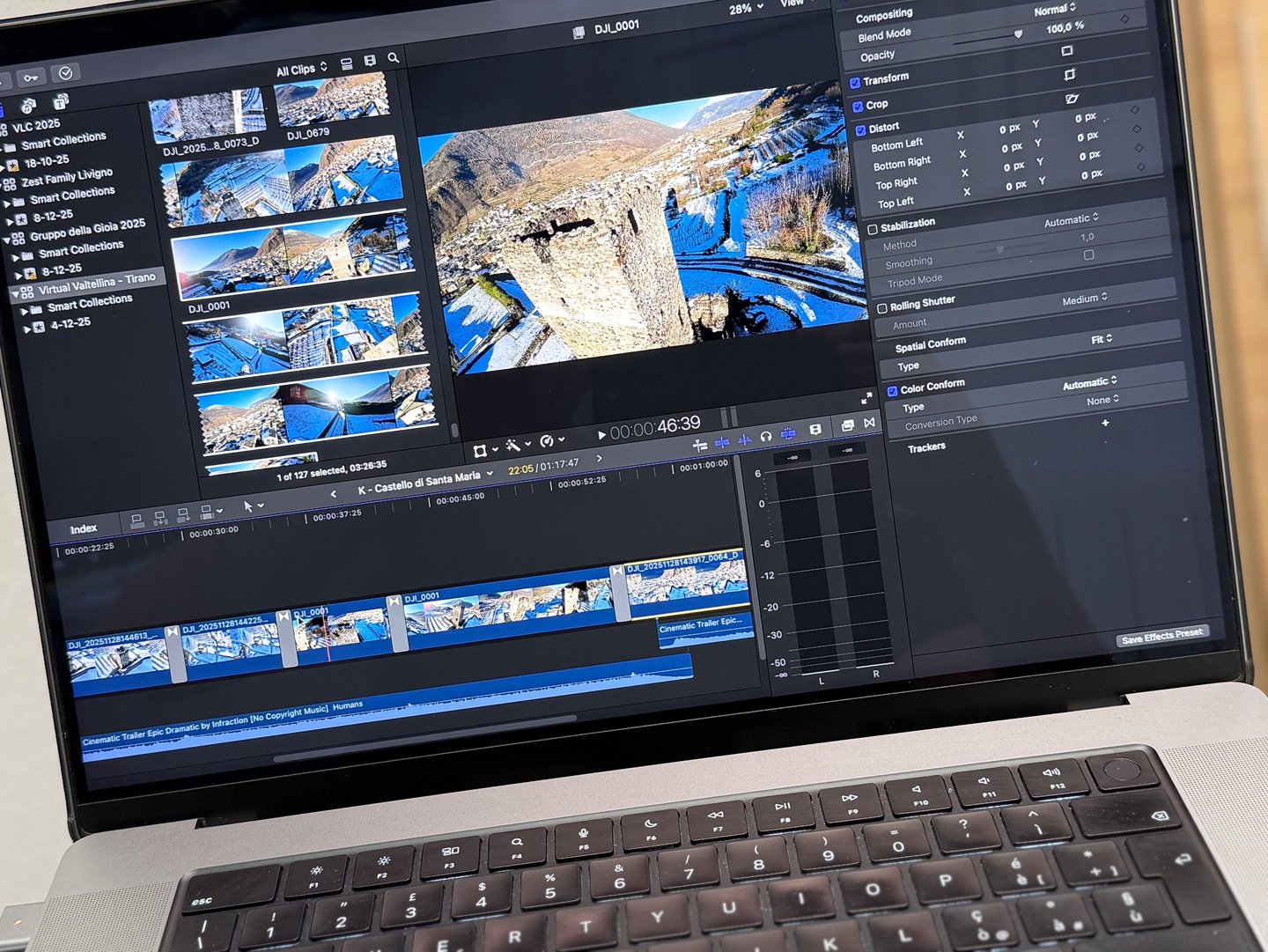This screenshot has width=1268, height=952.
Task: Expand the viewer to full screen
Action: click(866, 398)
